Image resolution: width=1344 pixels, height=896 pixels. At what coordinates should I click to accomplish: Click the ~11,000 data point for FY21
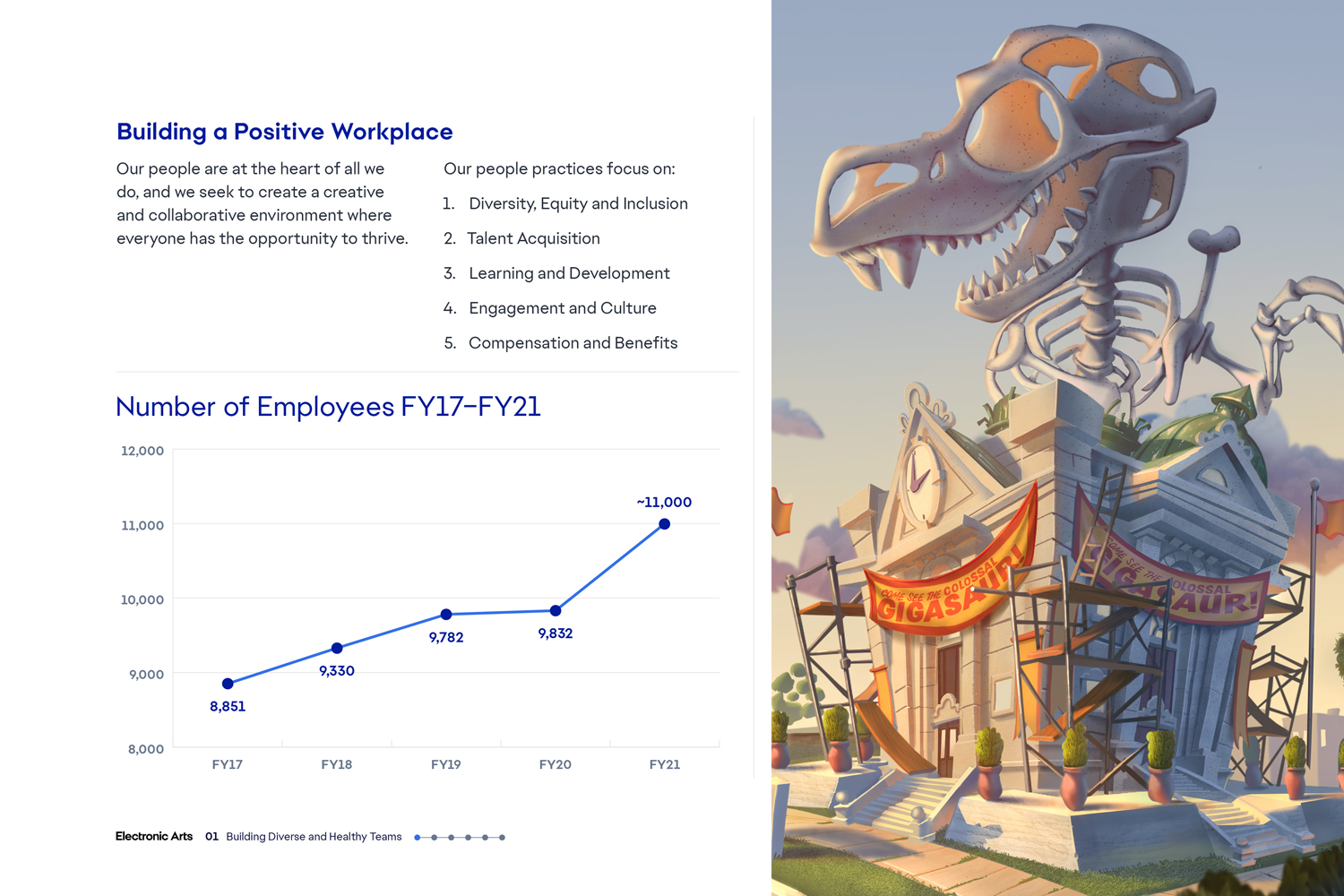(664, 524)
